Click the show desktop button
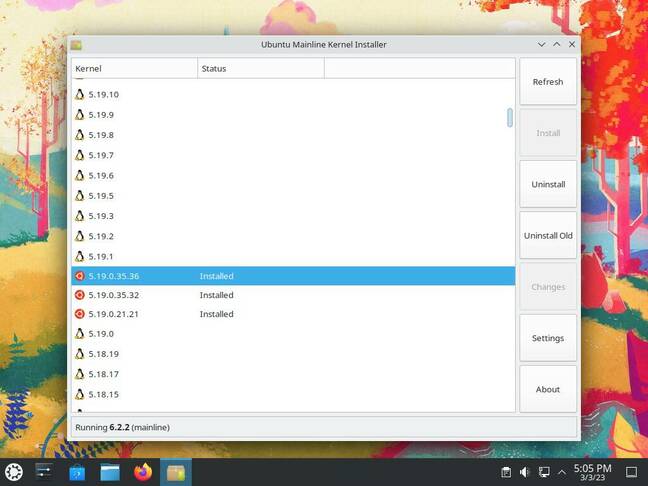This screenshot has width=648, height=486. 631,472
